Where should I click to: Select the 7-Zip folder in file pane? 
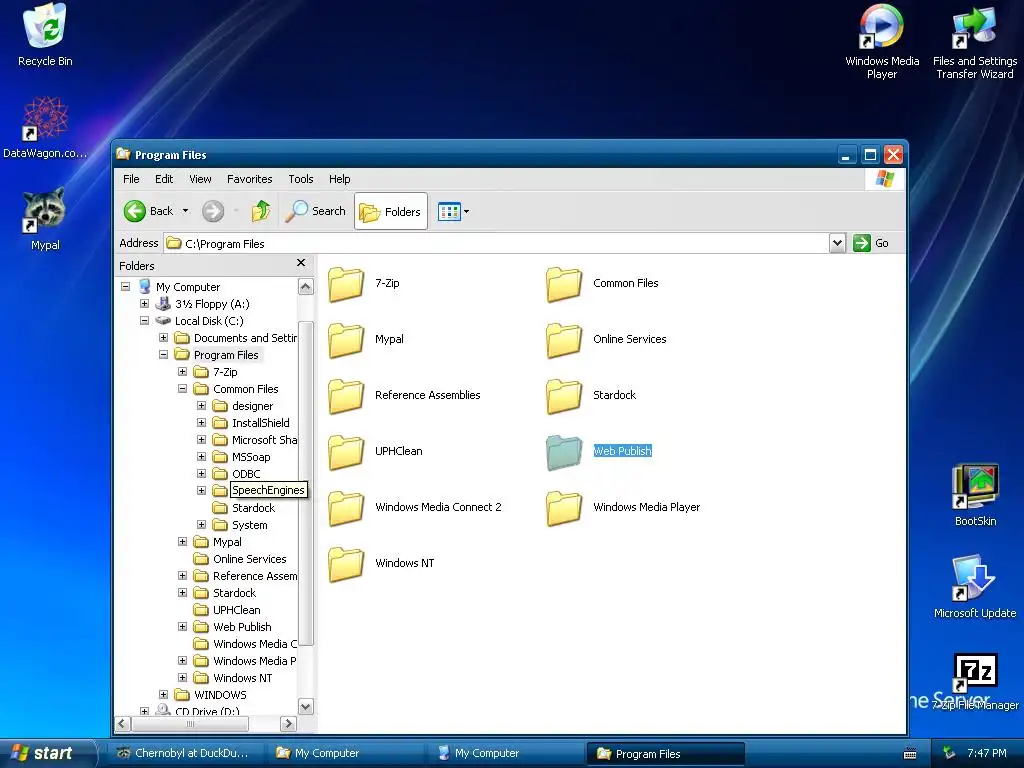click(364, 283)
